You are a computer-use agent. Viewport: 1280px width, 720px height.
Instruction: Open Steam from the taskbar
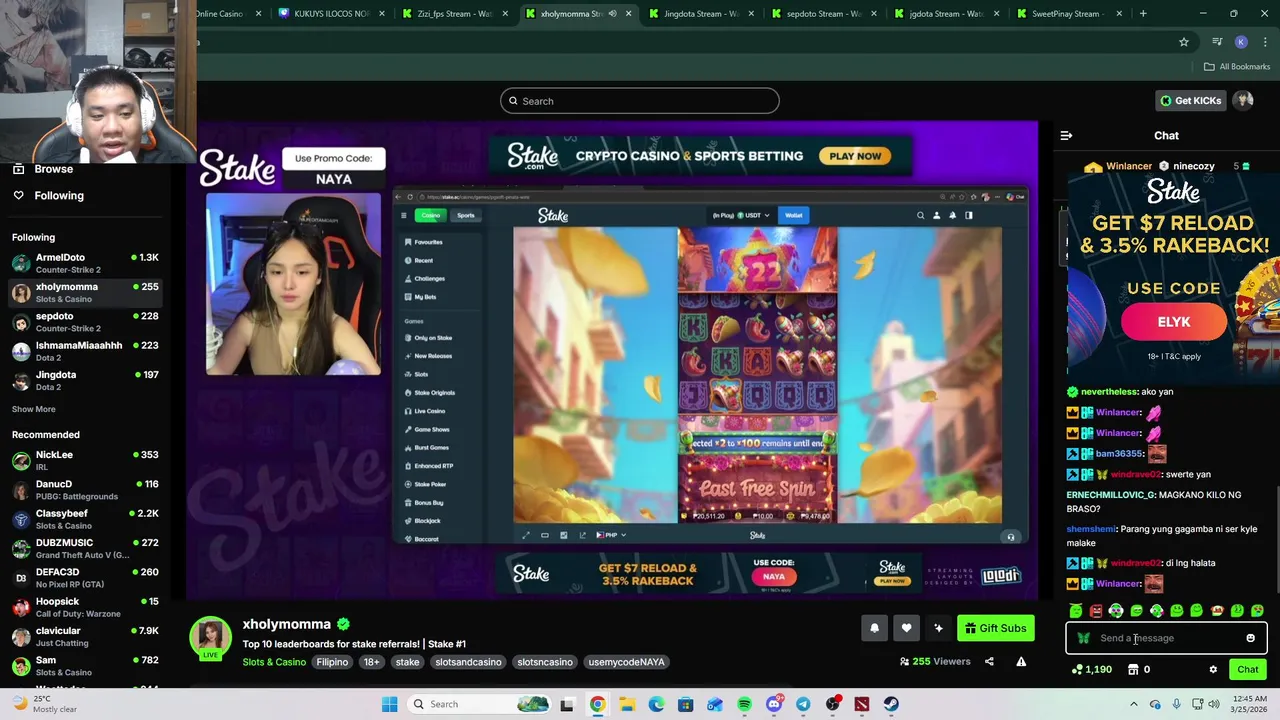pyautogui.click(x=891, y=704)
